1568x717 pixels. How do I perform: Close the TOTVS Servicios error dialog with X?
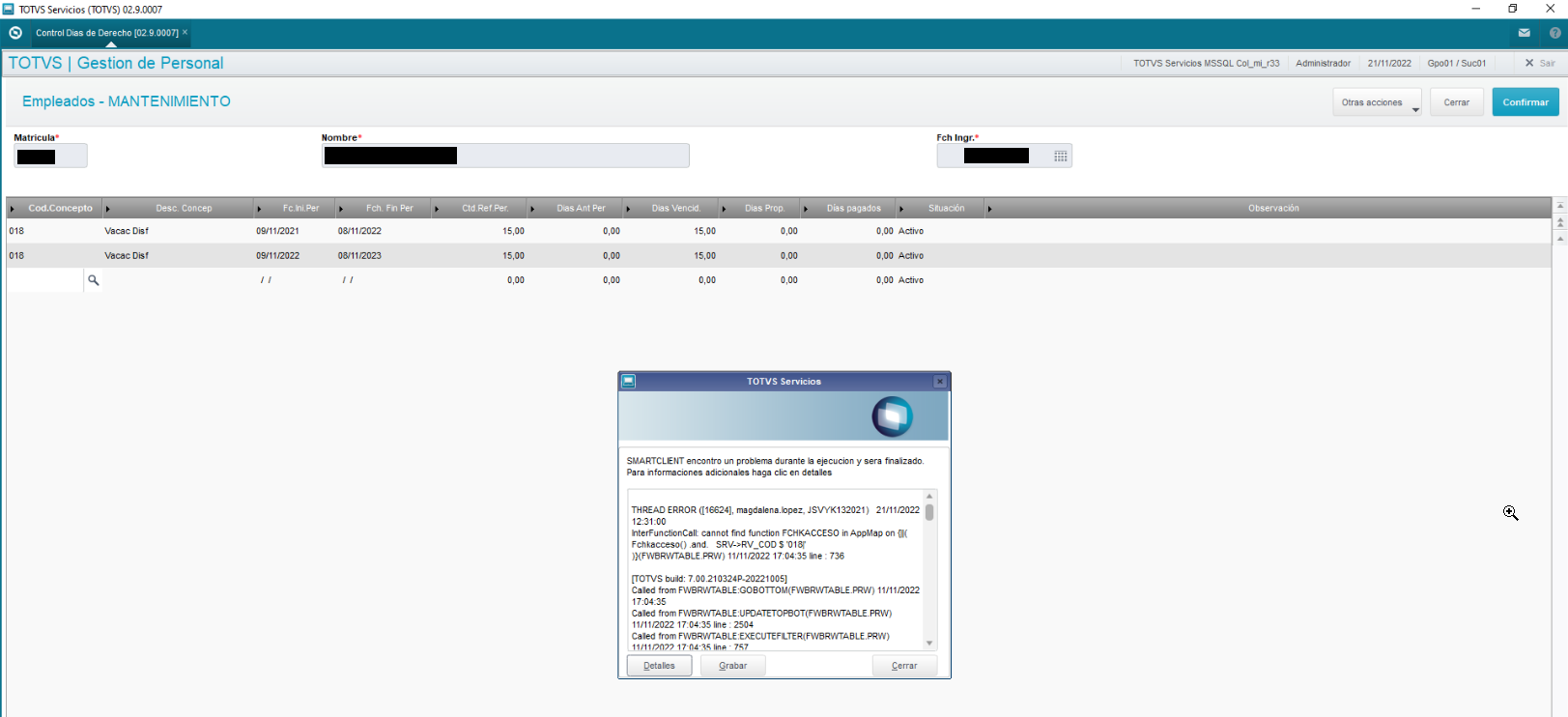point(940,382)
